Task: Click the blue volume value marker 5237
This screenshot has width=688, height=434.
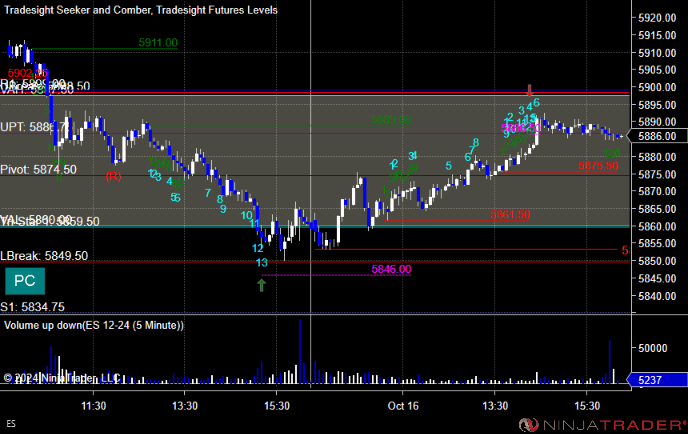Action: pyautogui.click(x=657, y=380)
